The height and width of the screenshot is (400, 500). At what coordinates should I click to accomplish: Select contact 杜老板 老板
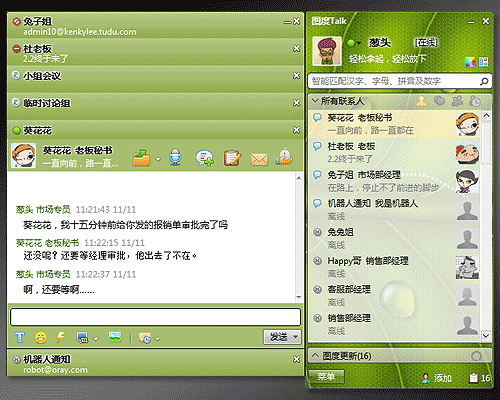(395, 153)
